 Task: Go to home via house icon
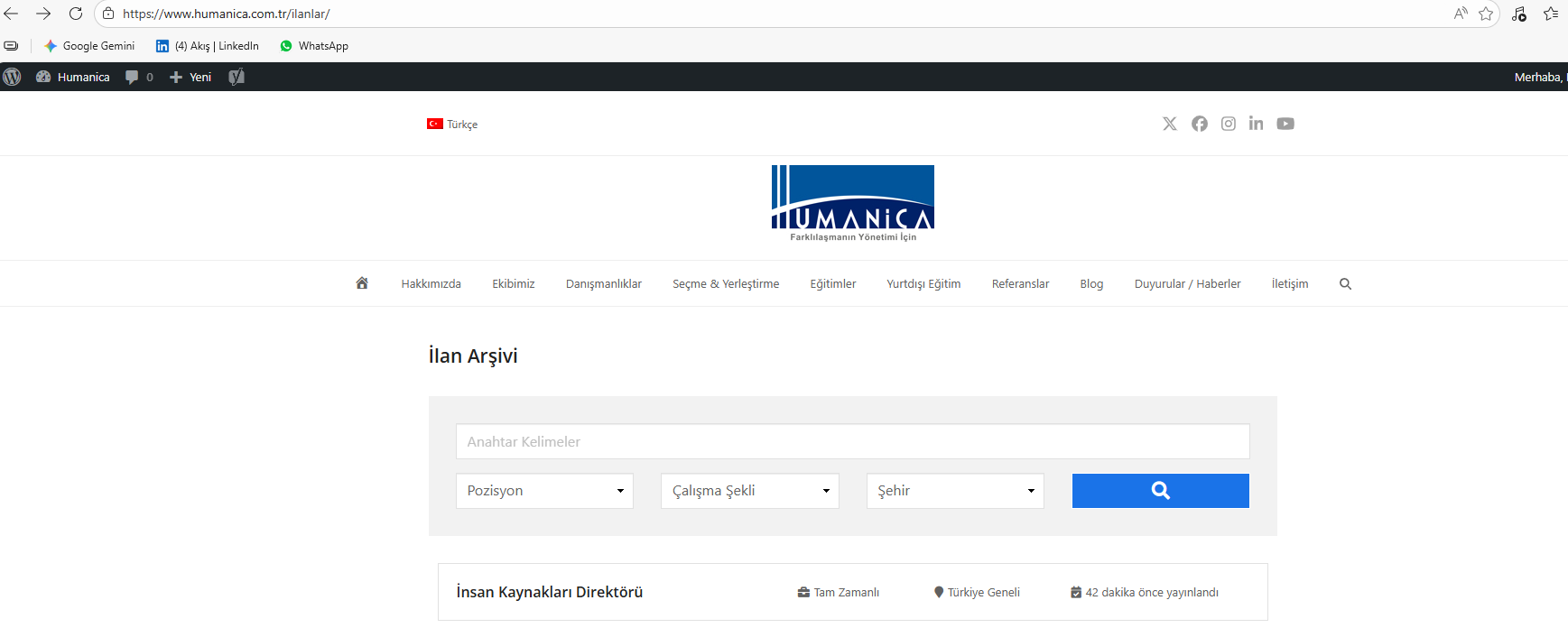[x=362, y=283]
